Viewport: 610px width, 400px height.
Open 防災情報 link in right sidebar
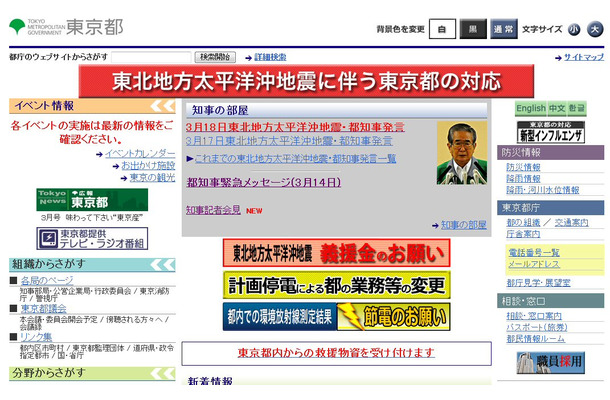tap(523, 167)
